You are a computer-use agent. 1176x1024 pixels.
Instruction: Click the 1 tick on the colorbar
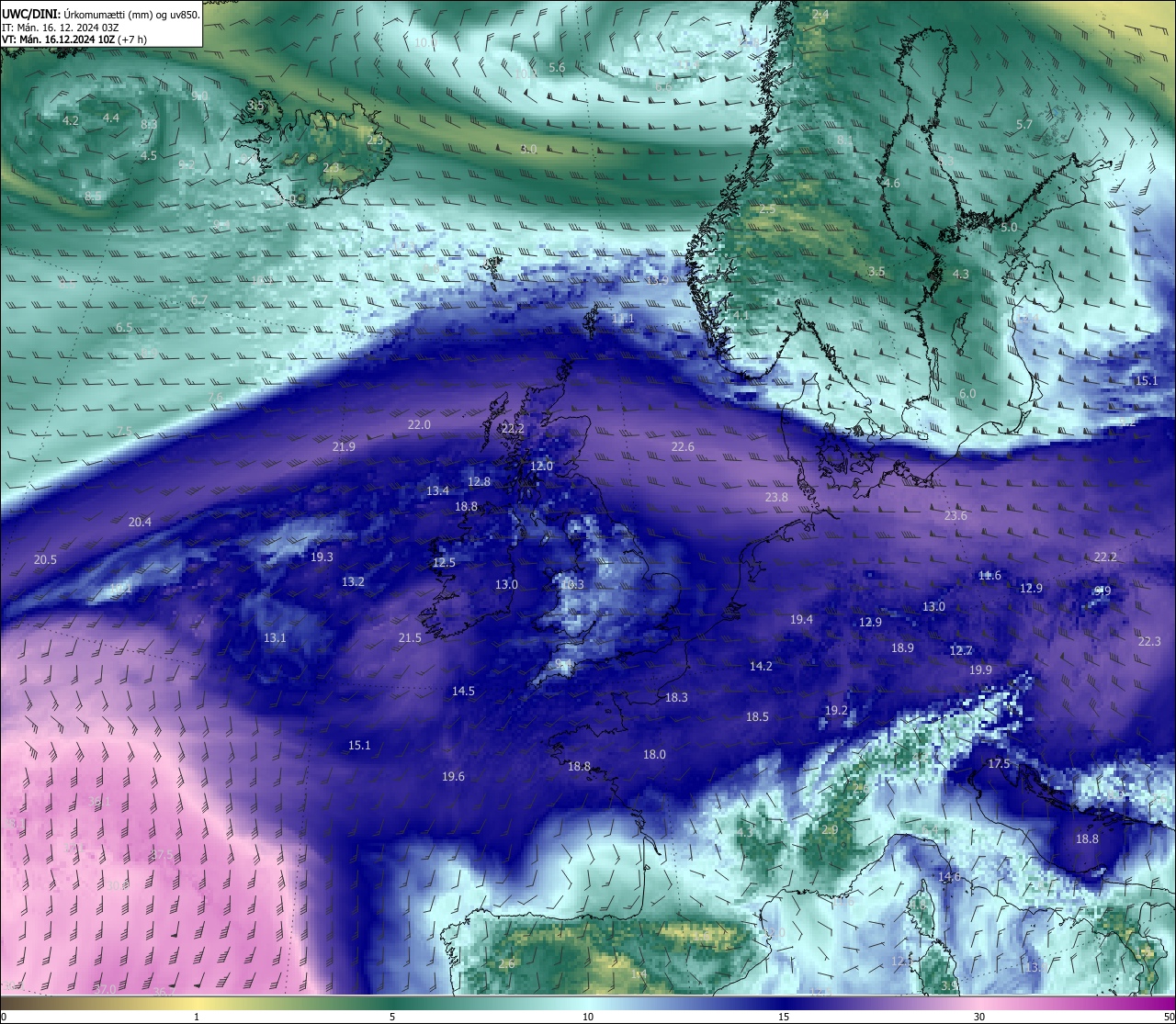(x=197, y=1017)
